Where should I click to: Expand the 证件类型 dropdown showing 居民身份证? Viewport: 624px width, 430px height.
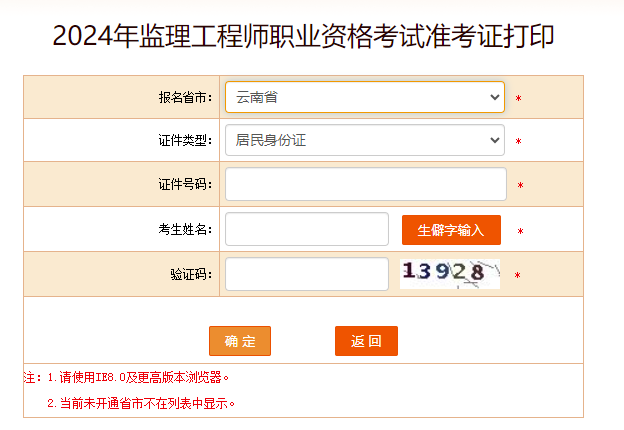coord(365,140)
